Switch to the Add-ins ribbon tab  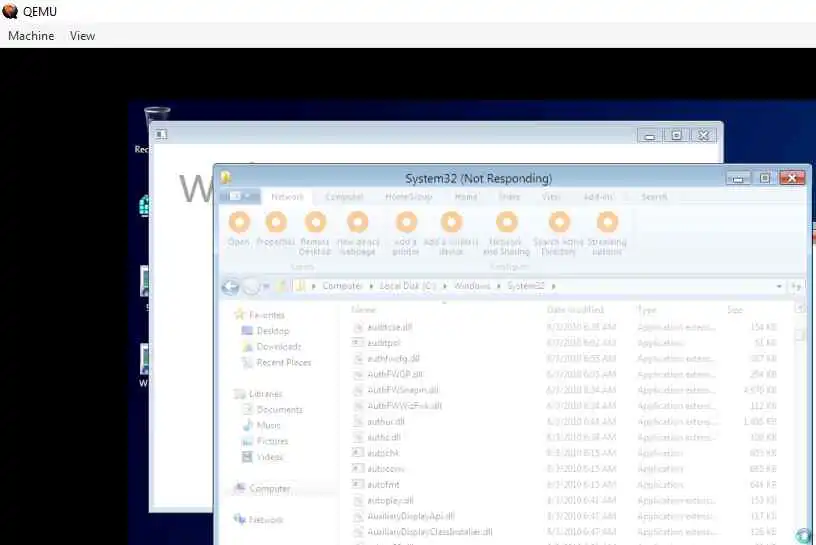point(598,197)
